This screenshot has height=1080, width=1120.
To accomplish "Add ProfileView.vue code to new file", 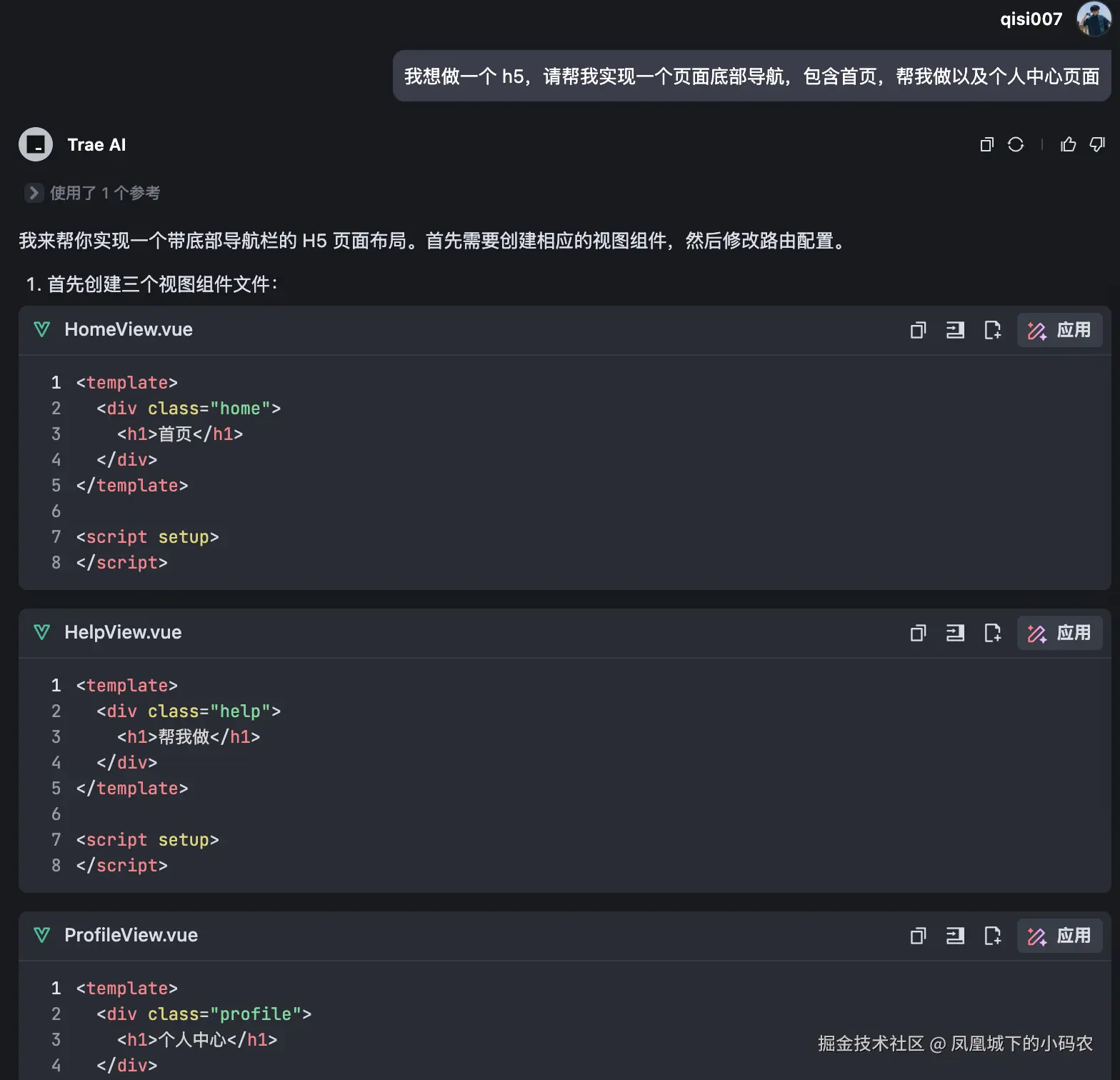I will coord(992,936).
